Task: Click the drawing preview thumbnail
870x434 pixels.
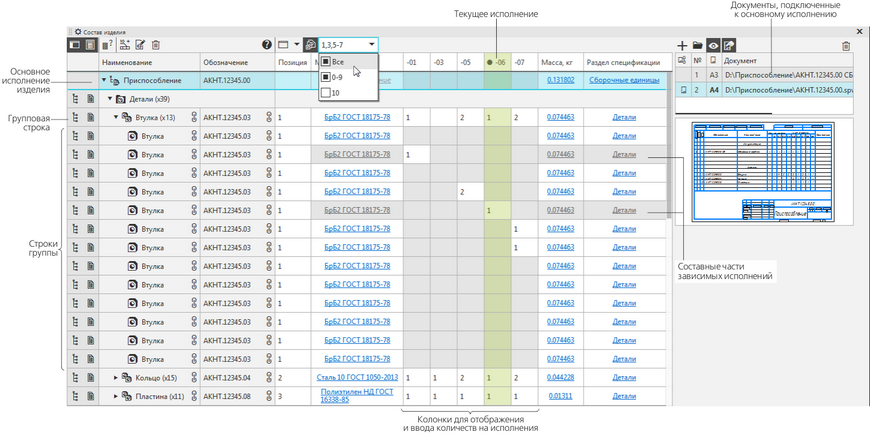Action: (x=764, y=172)
